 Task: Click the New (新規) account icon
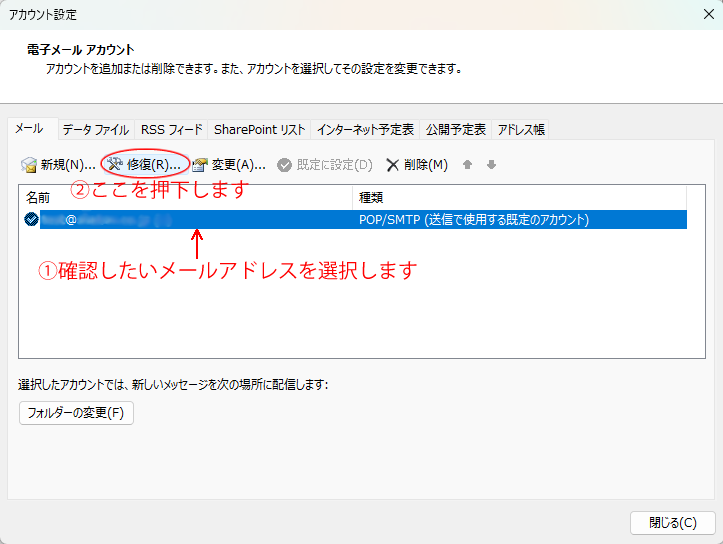(x=29, y=165)
